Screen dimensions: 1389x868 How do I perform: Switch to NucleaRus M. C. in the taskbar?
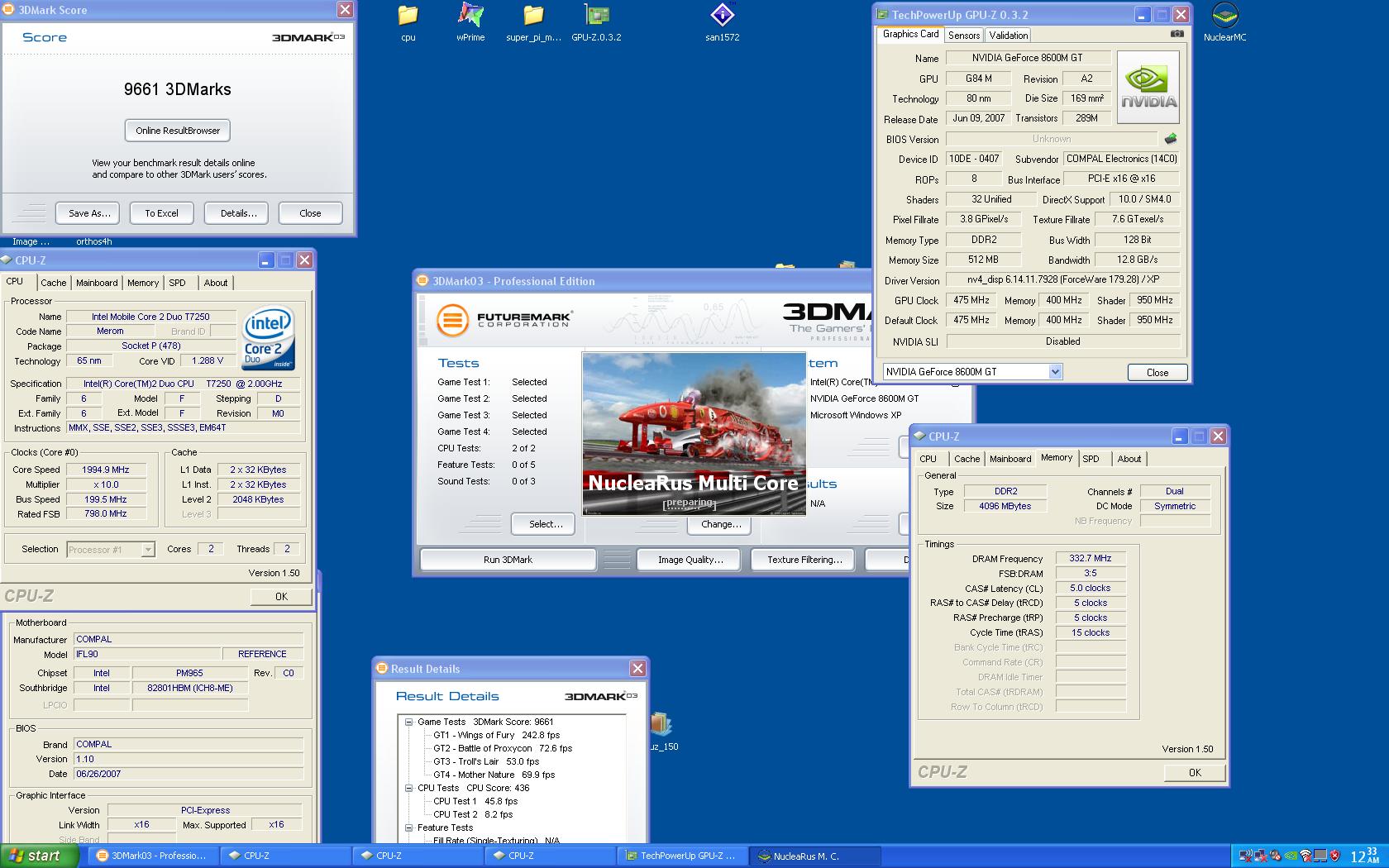[814, 856]
